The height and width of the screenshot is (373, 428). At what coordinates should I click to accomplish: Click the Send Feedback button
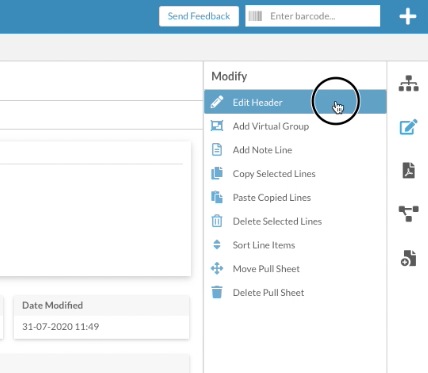pos(199,16)
